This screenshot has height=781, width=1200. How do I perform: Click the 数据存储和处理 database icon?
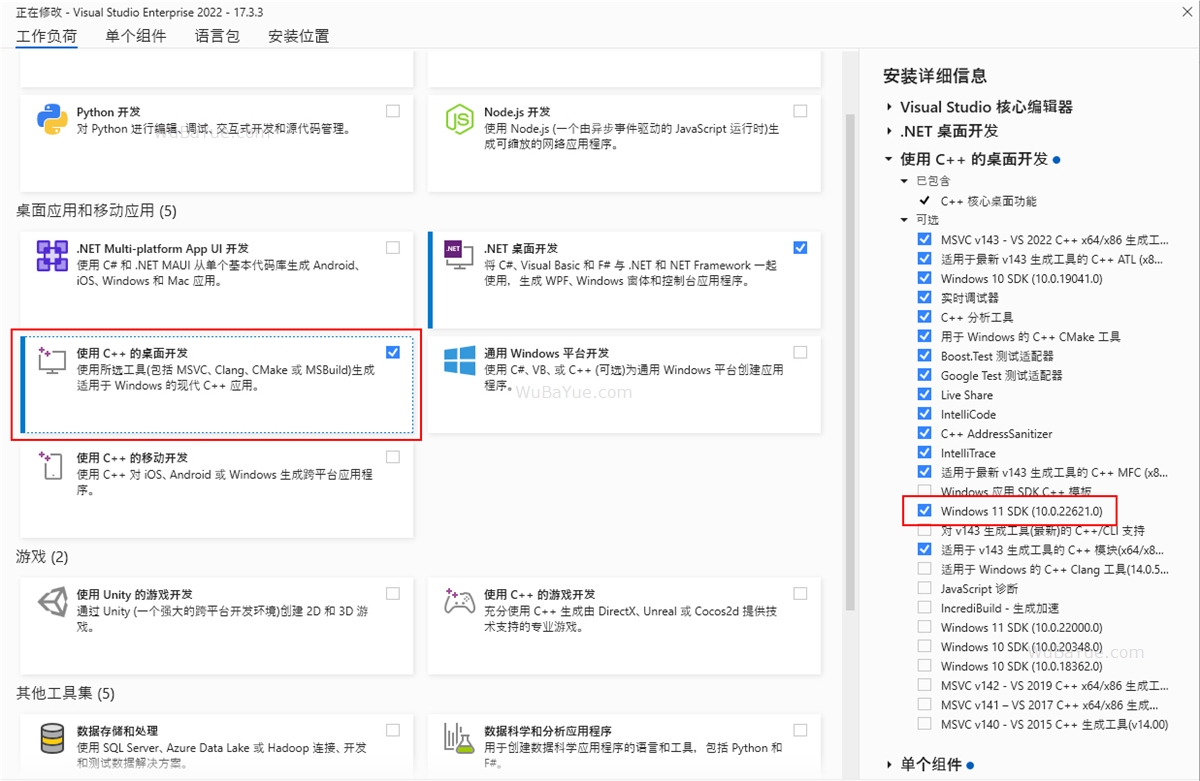pyautogui.click(x=52, y=739)
